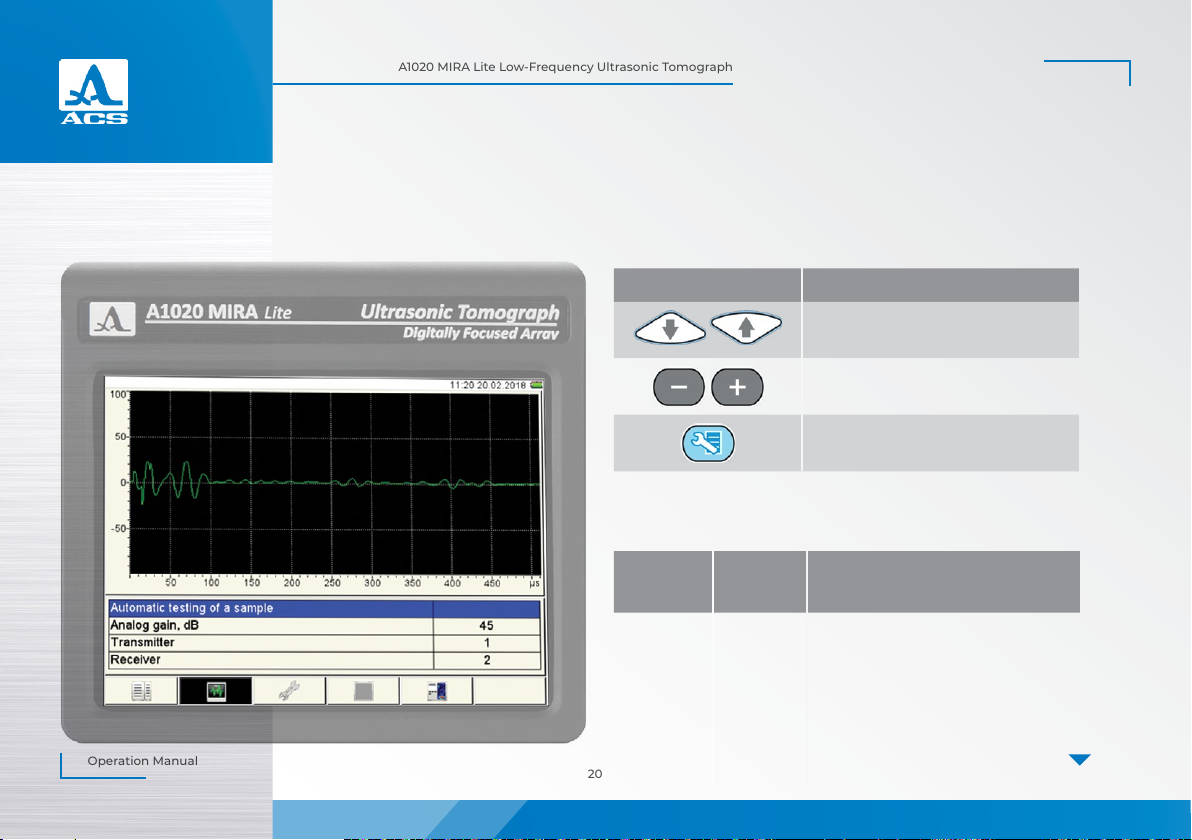Select the 'Analog gain, dB' row label

point(154,626)
